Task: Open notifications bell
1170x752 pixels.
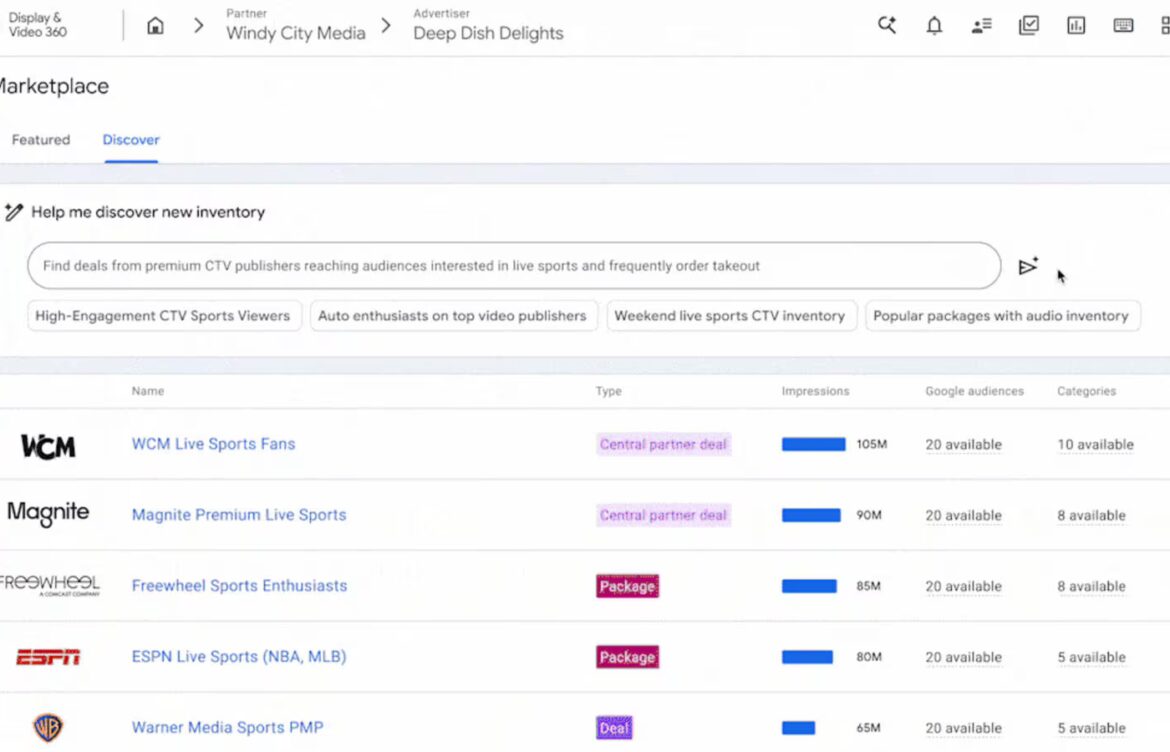Action: (933, 26)
